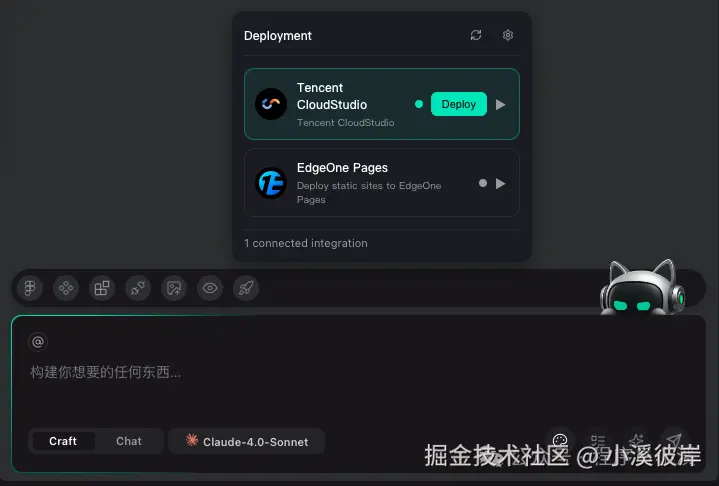The width and height of the screenshot is (719, 486).
Task: Click the checklist icon in the input bar
Action: coord(598,441)
